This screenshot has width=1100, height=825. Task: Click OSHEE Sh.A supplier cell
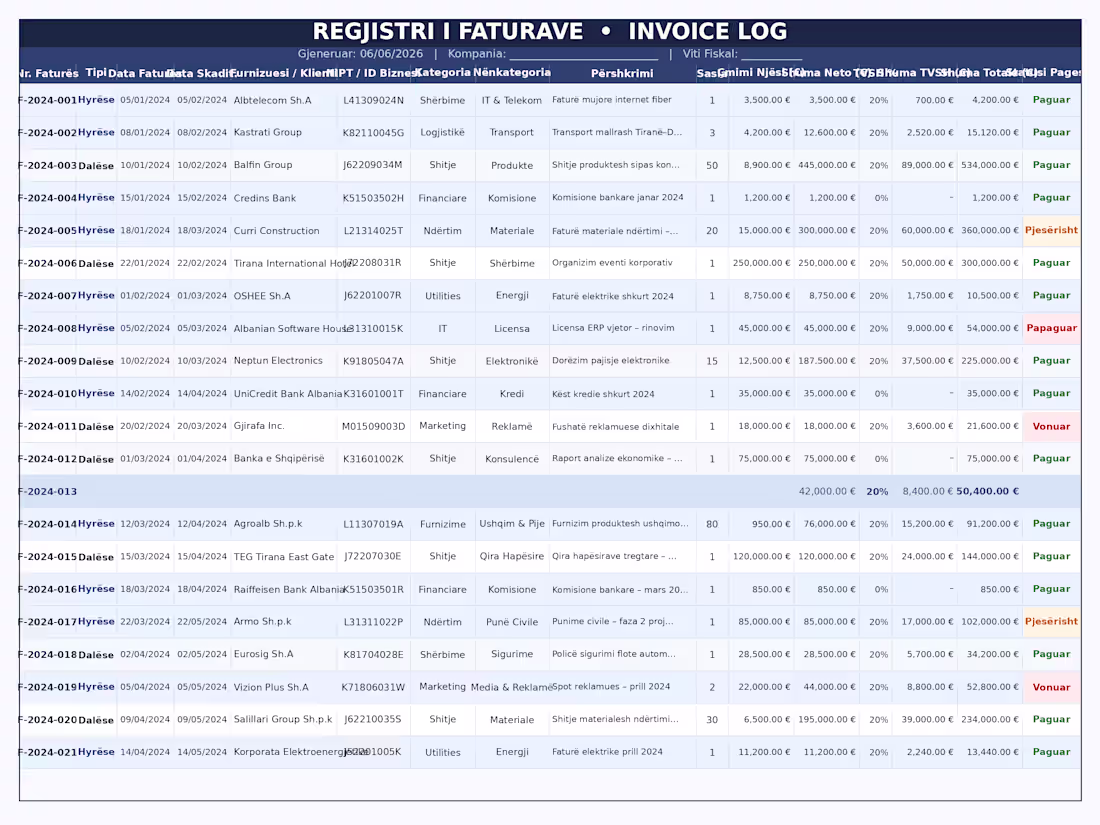tap(262, 295)
